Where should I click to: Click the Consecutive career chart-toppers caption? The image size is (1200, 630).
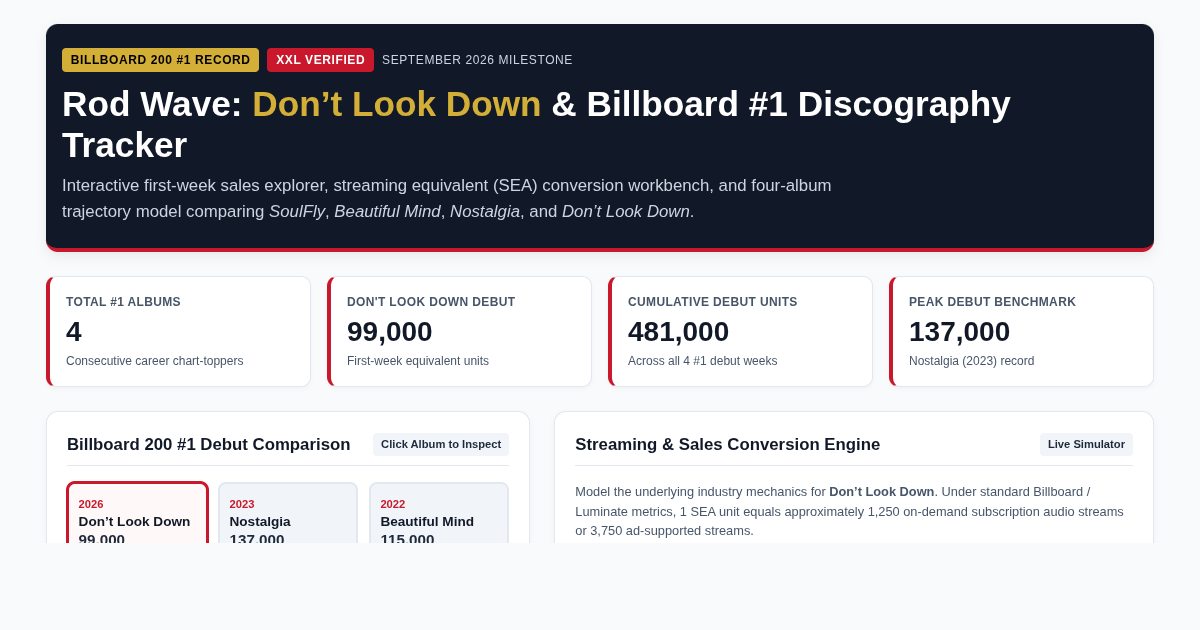(154, 361)
